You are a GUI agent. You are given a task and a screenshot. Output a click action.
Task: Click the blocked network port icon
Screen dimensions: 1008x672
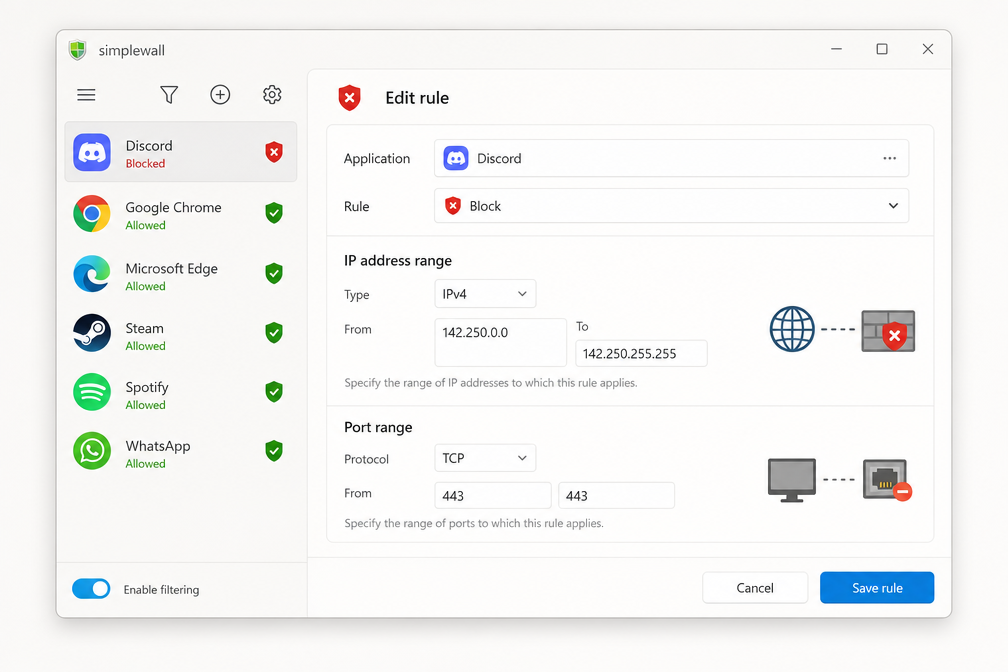(x=887, y=480)
